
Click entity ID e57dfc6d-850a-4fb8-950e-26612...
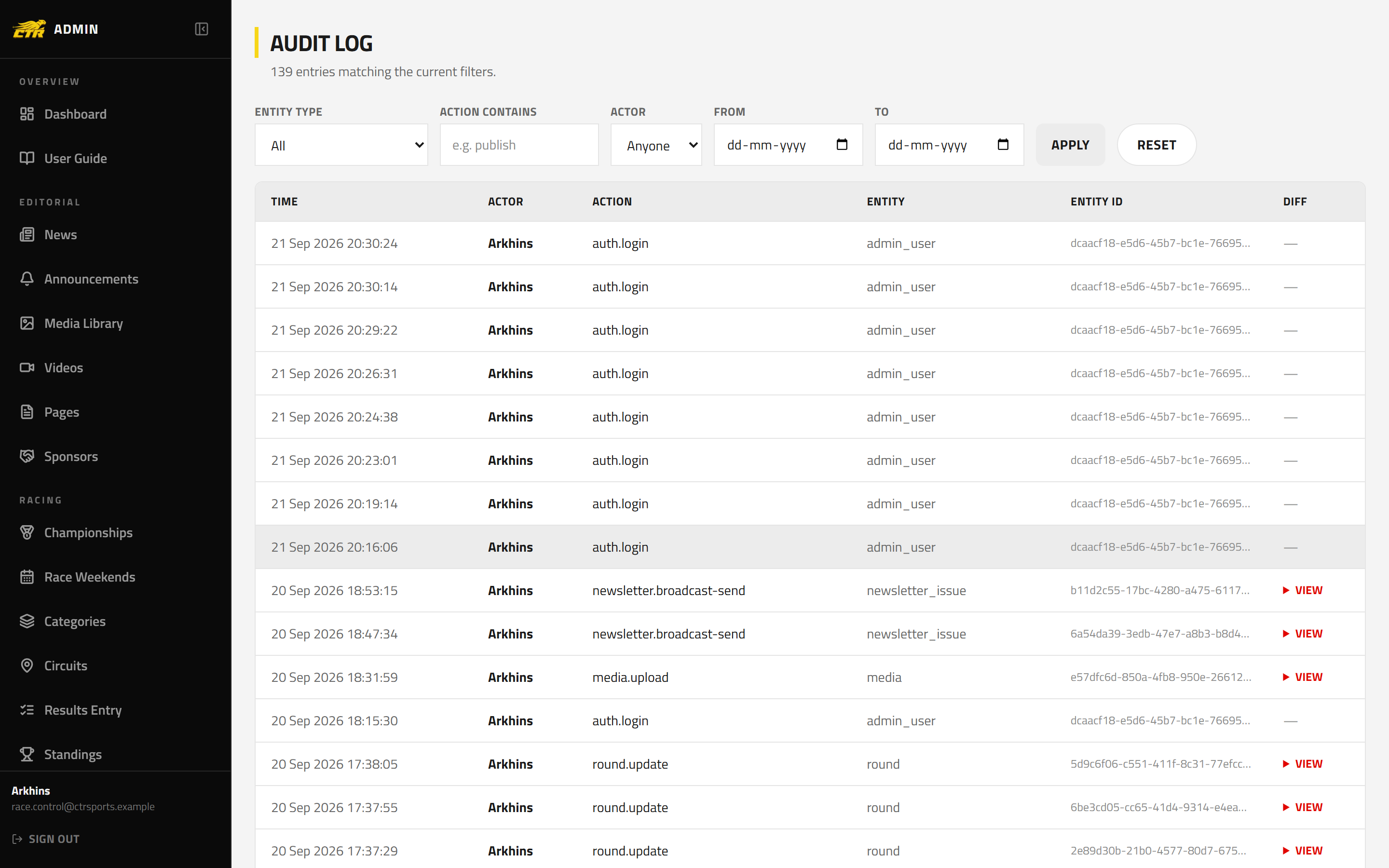coord(1160,678)
